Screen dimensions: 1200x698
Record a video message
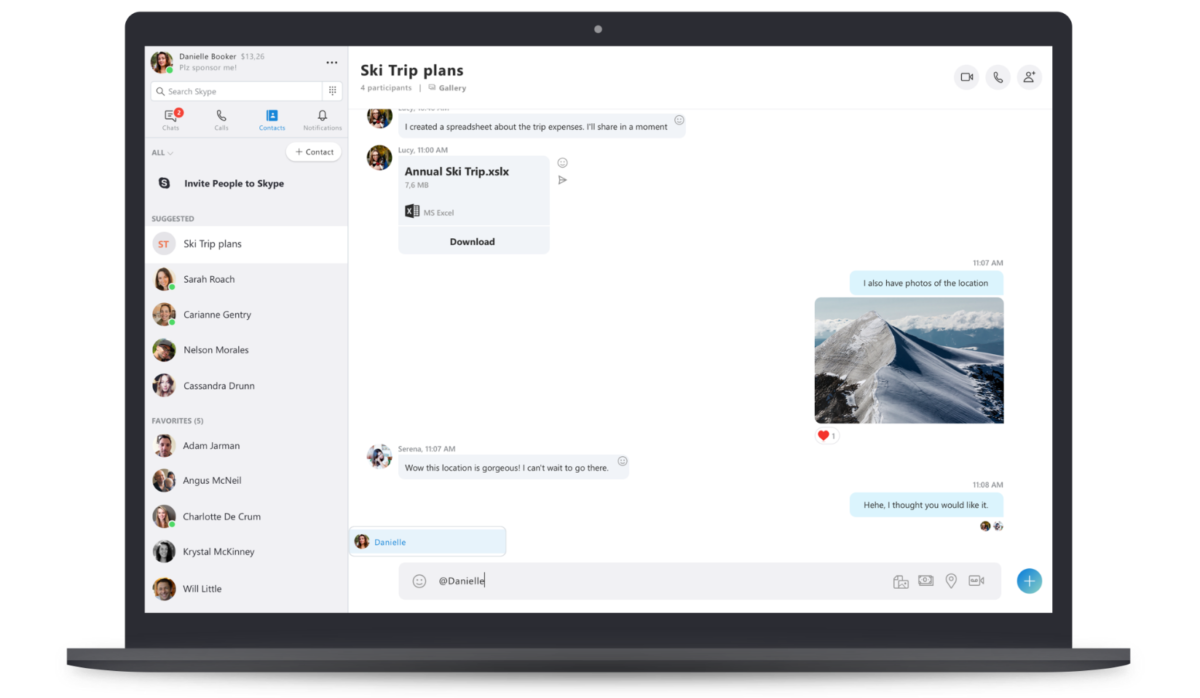976,580
